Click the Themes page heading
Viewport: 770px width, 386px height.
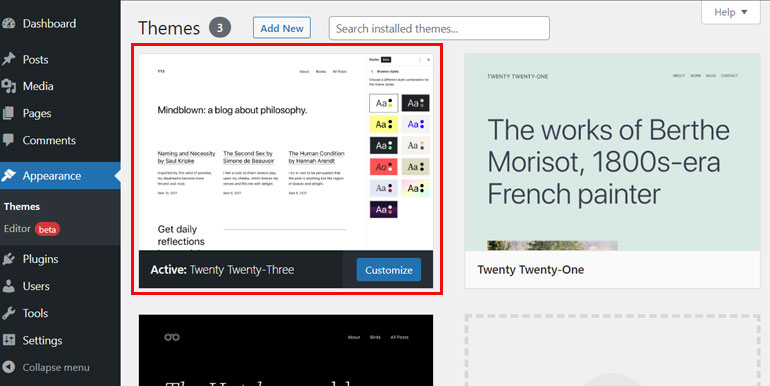169,28
